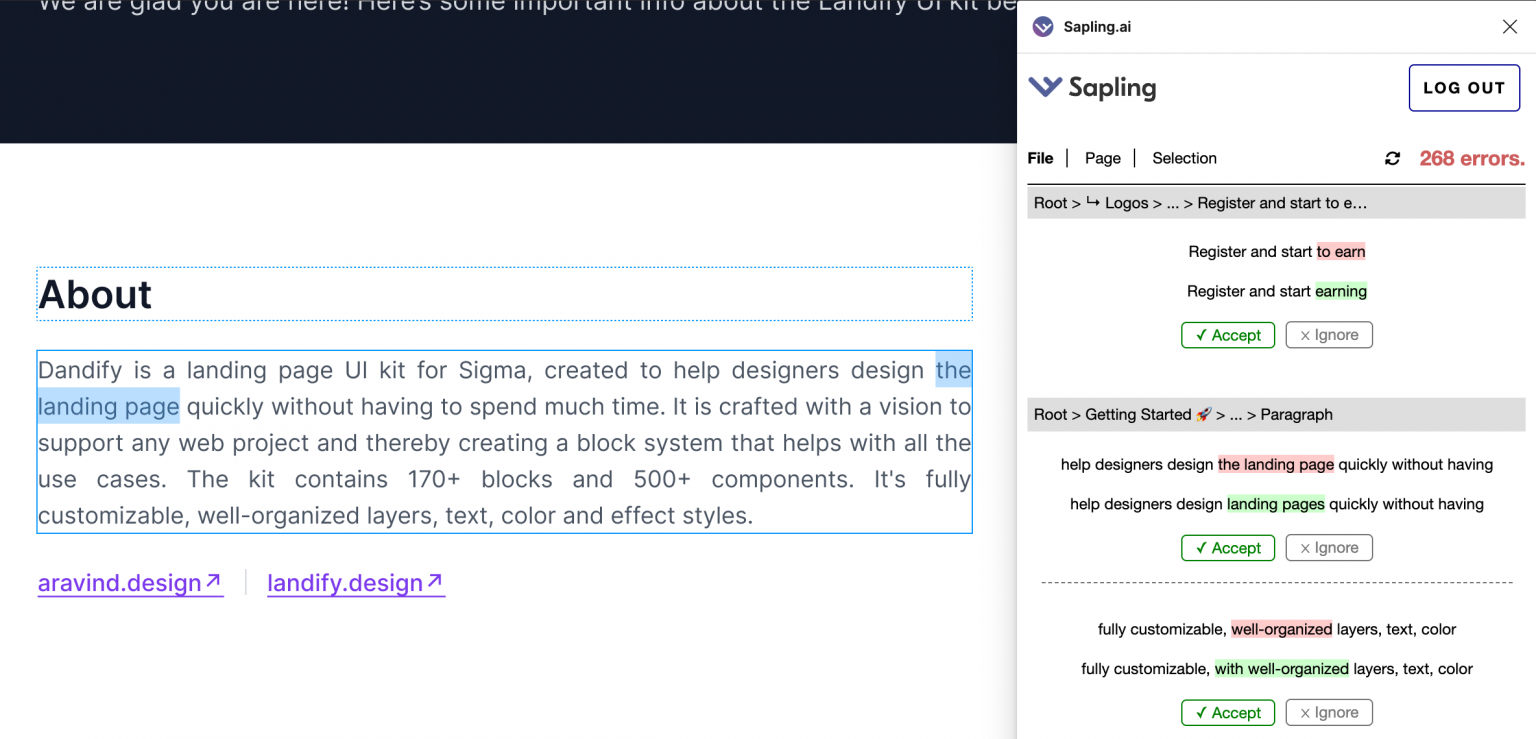Viewport: 1536px width, 739px height.
Task: Click the refresh icon to rescan errors
Action: point(1393,158)
